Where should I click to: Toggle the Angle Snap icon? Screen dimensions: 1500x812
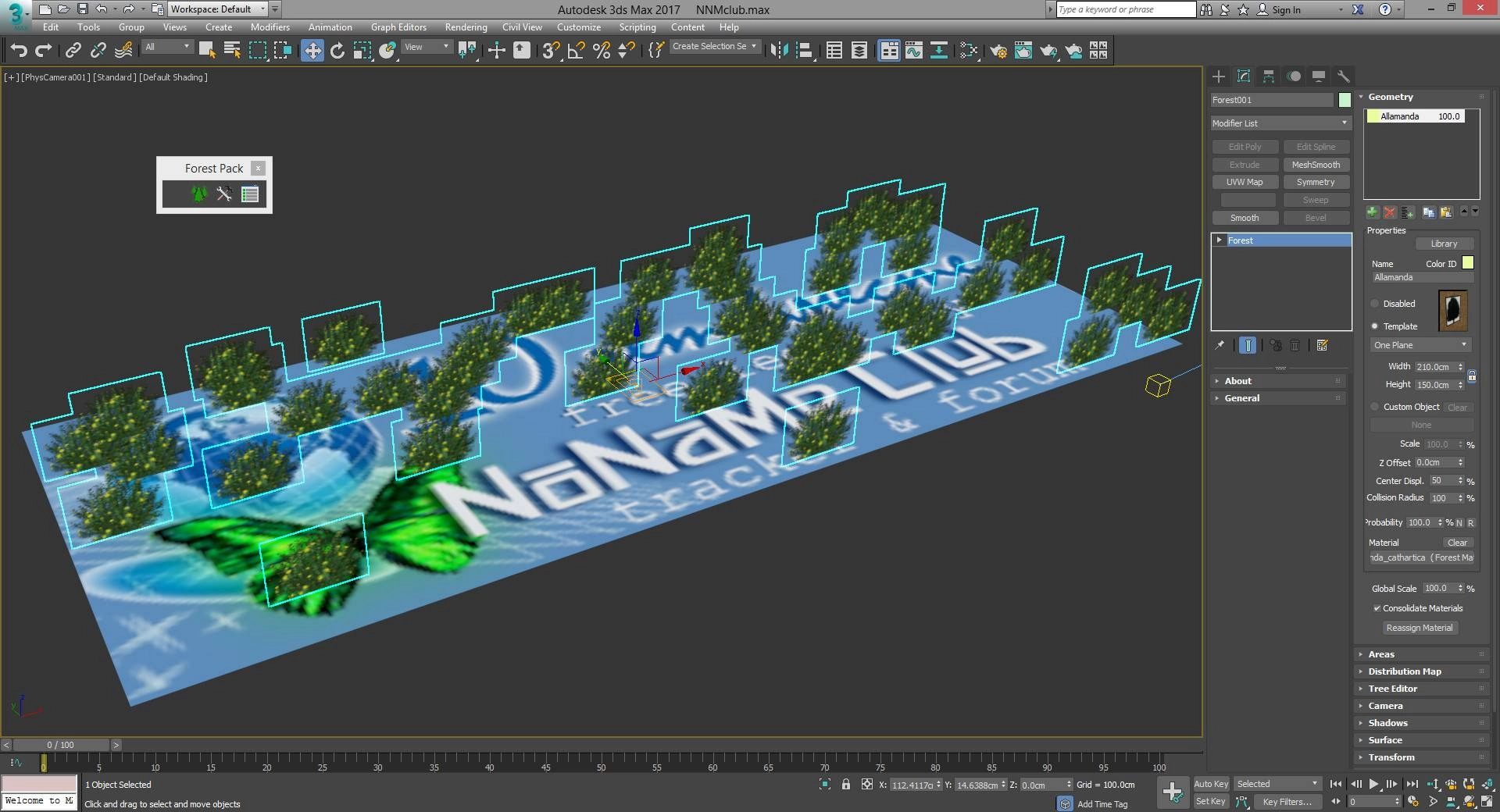pos(577,51)
